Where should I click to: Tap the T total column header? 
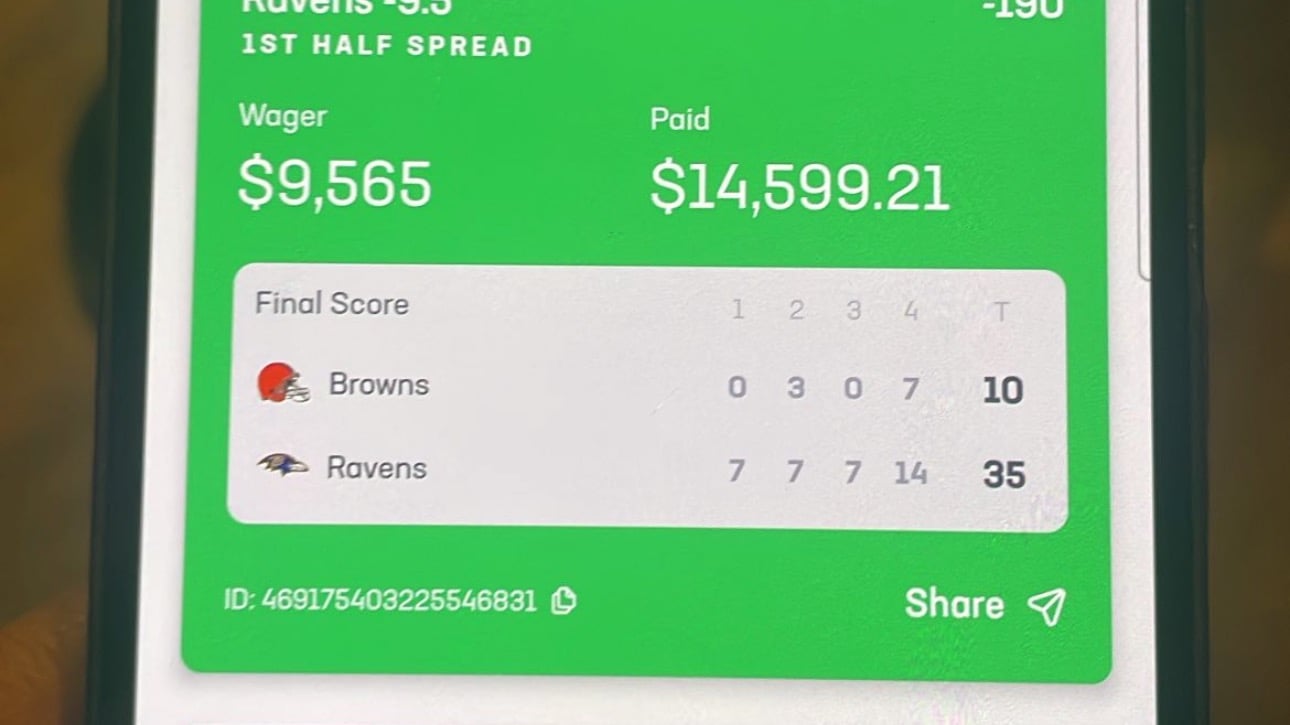[1000, 313]
